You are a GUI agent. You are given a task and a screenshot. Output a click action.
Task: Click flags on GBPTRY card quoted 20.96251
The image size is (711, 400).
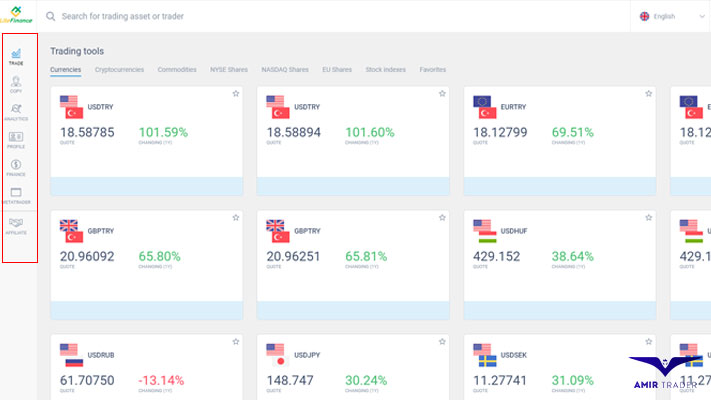(278, 231)
